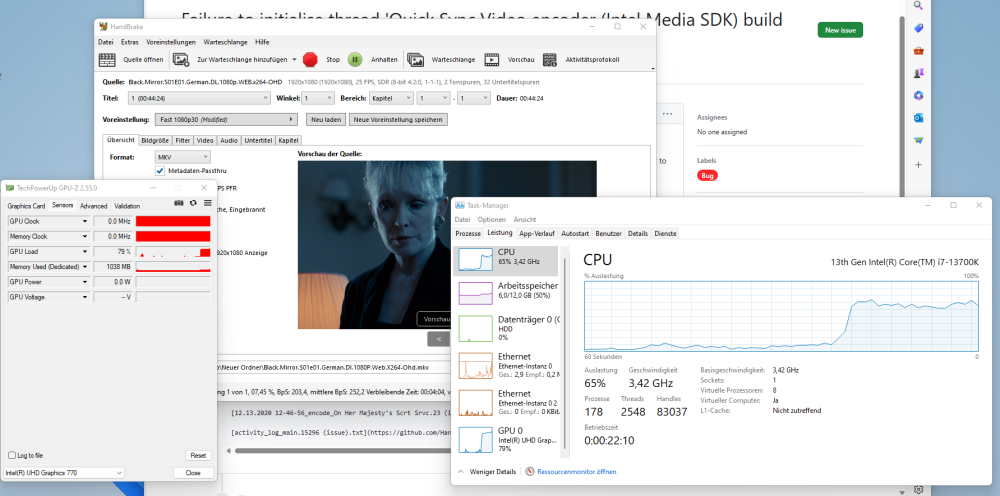
Task: Click the source preview image in HandBrake
Action: [x=447, y=244]
